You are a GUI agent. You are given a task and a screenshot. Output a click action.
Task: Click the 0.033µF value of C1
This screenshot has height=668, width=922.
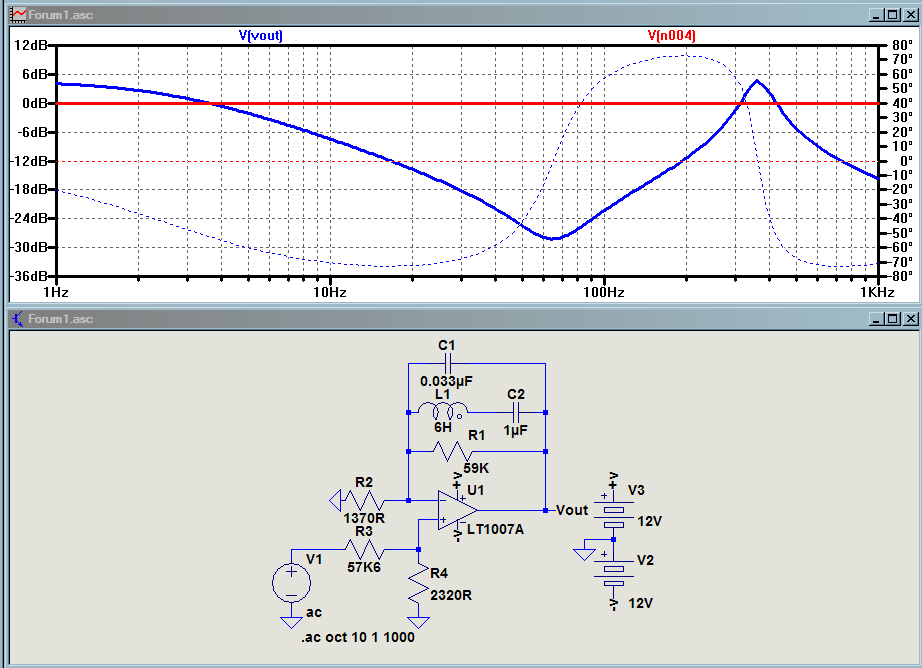pyautogui.click(x=446, y=382)
